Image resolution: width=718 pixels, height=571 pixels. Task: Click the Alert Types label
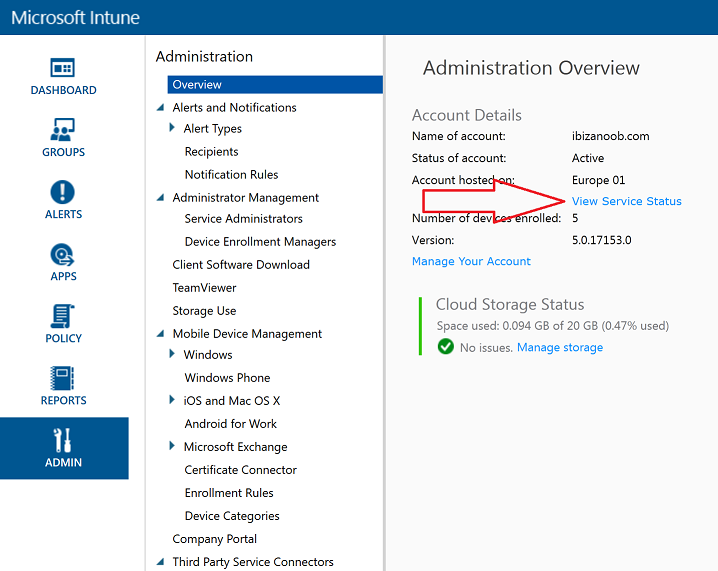click(x=212, y=129)
